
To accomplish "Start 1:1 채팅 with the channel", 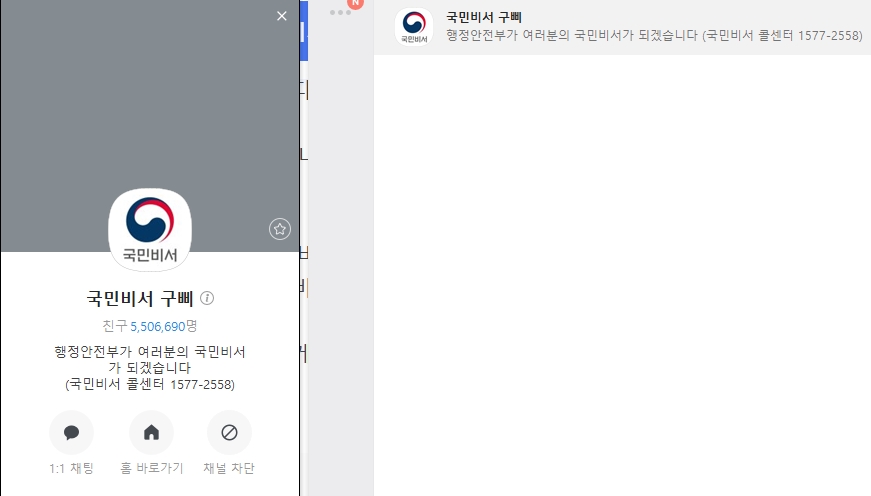I will tap(72, 433).
